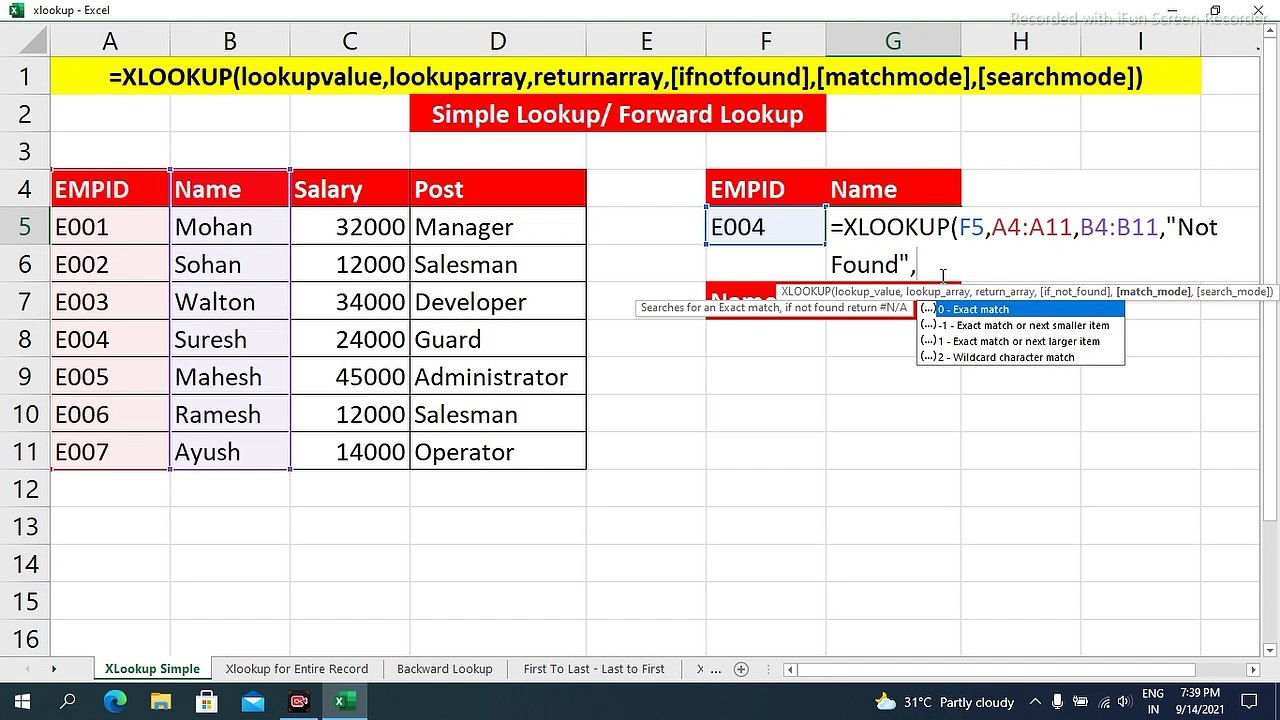Open Microsoft Store from taskbar

pos(207,702)
